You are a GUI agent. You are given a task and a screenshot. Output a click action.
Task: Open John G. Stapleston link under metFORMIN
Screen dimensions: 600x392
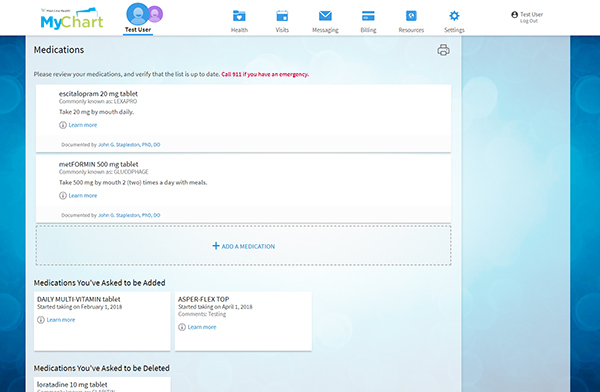click(x=129, y=215)
